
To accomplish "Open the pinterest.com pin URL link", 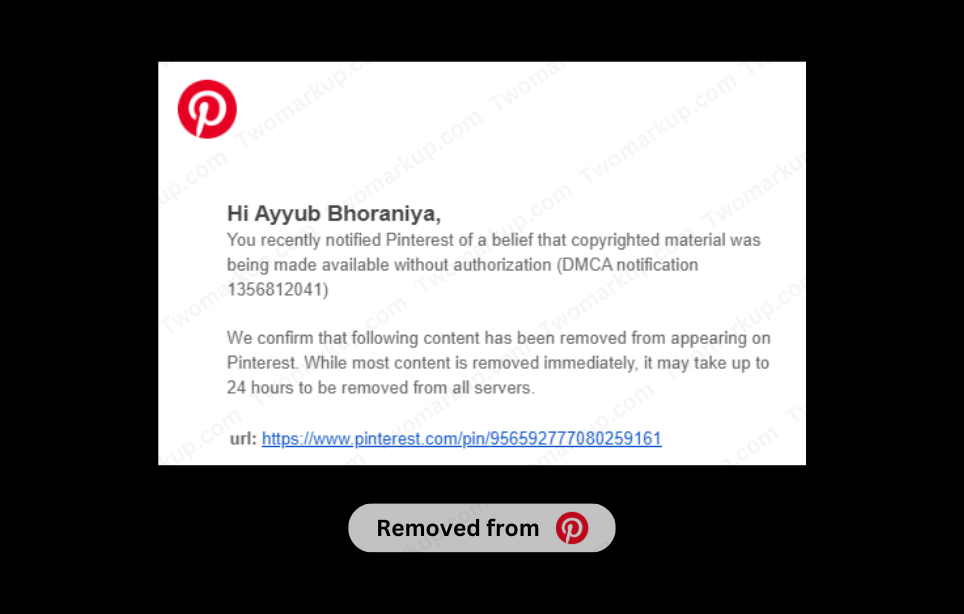I will tap(461, 439).
